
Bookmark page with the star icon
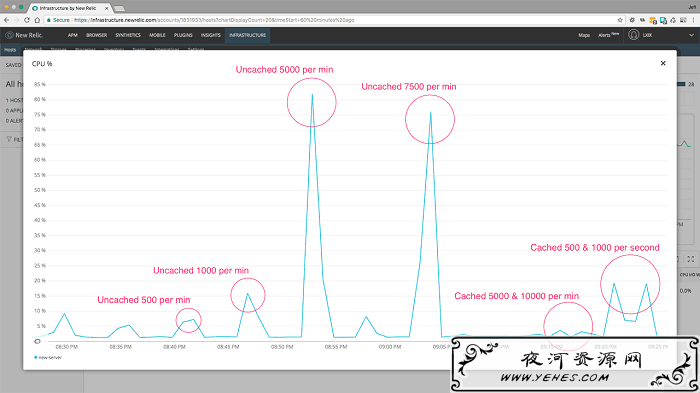(x=620, y=20)
